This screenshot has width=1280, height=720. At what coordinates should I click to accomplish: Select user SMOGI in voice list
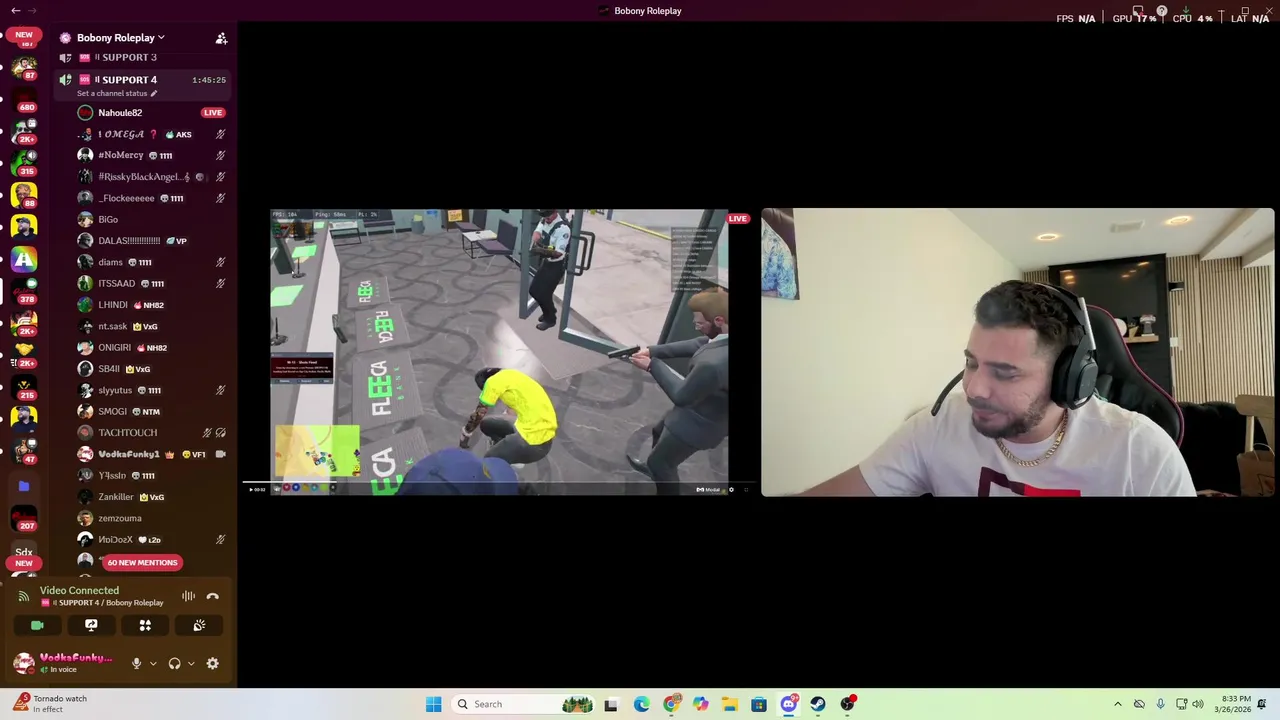coord(150,411)
